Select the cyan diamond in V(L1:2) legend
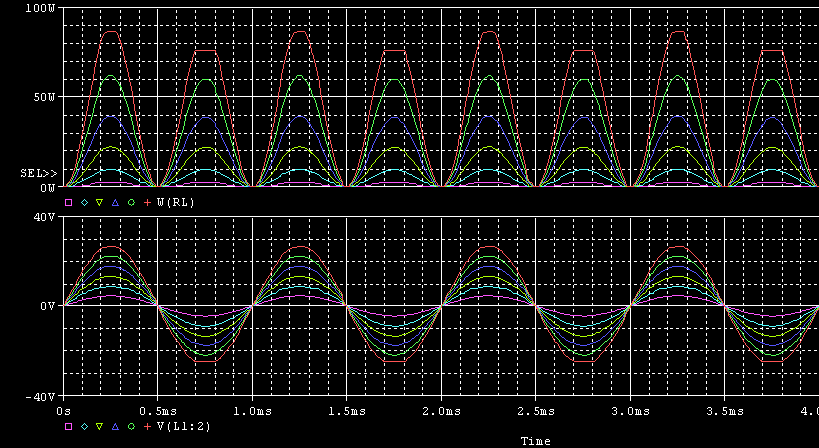819x448 pixels. click(x=84, y=426)
